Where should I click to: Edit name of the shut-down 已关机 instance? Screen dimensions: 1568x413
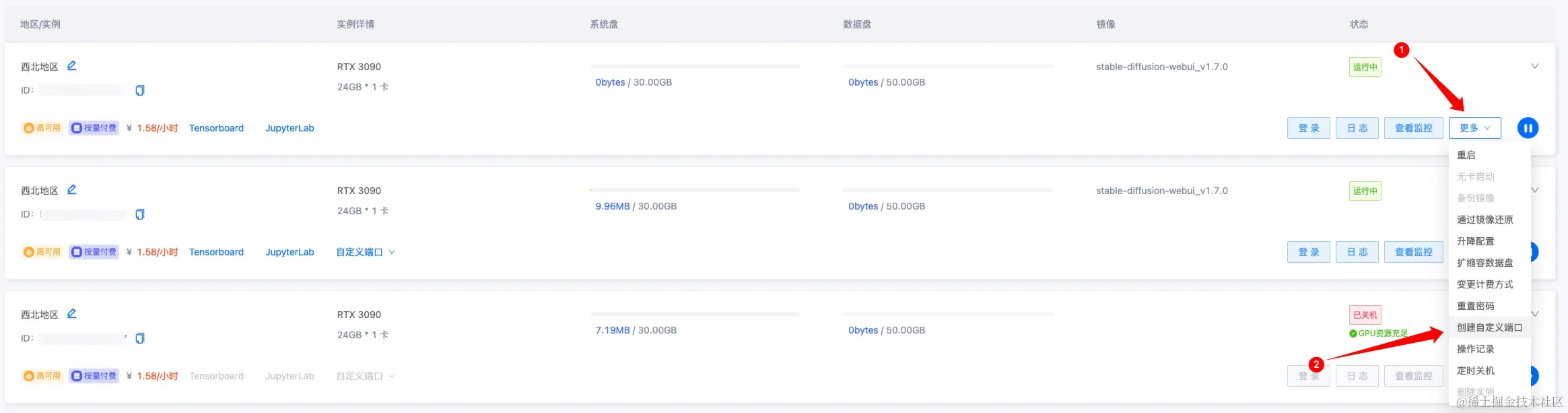72,314
